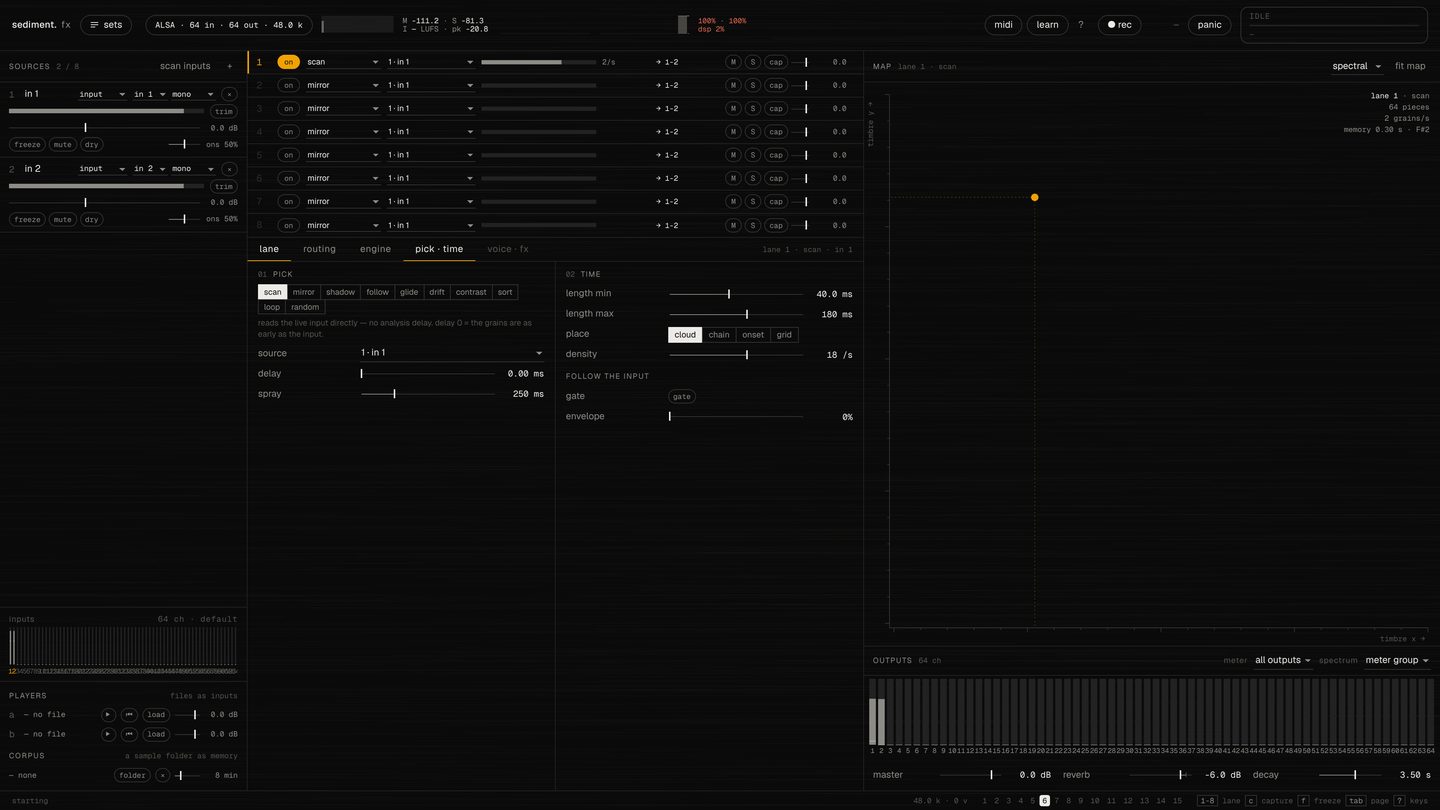The width and height of the screenshot is (1440, 810).
Task: Mute lane 1 with M button
Action: 733,62
